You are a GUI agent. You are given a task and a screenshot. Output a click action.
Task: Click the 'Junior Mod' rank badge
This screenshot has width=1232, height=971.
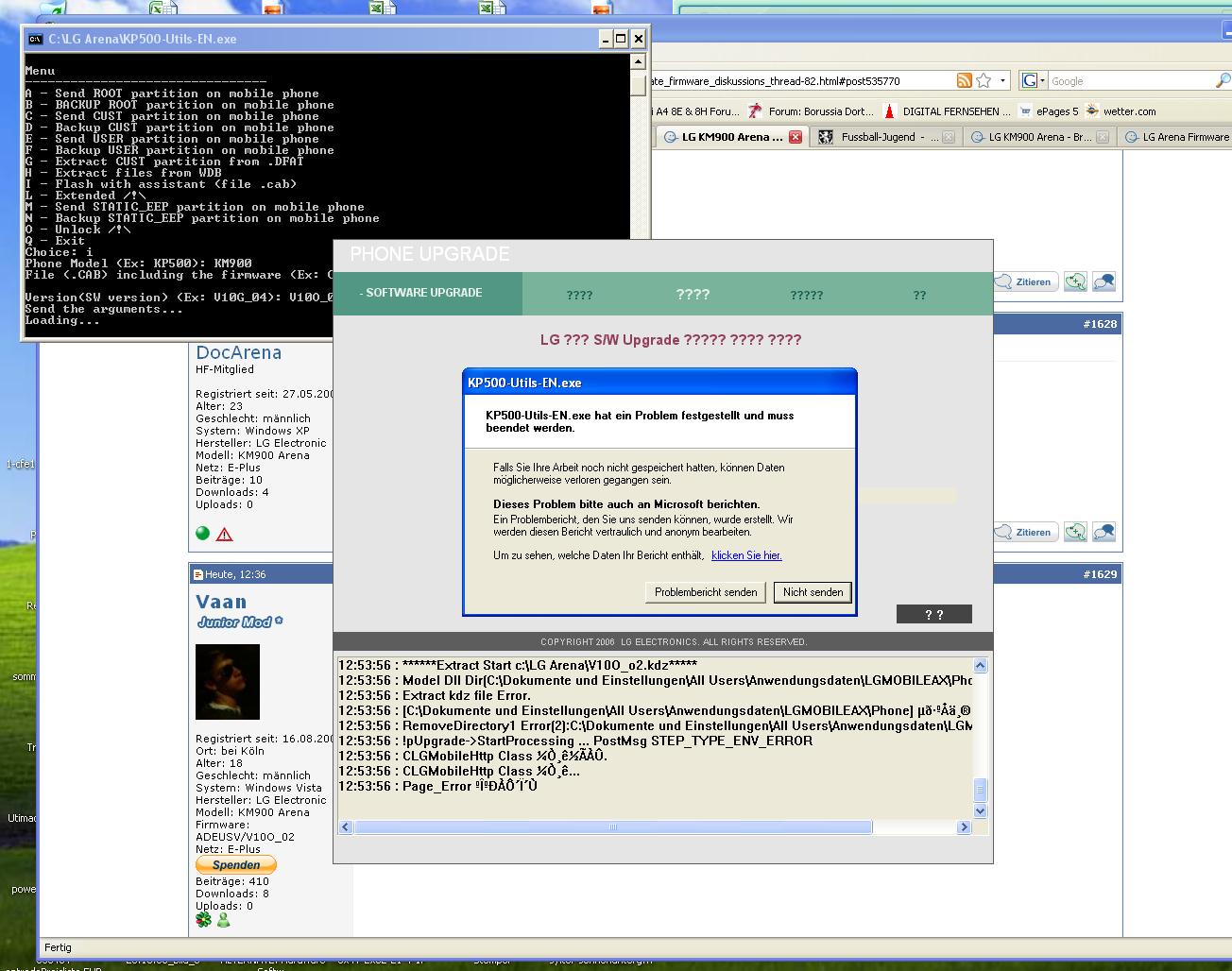[240, 622]
